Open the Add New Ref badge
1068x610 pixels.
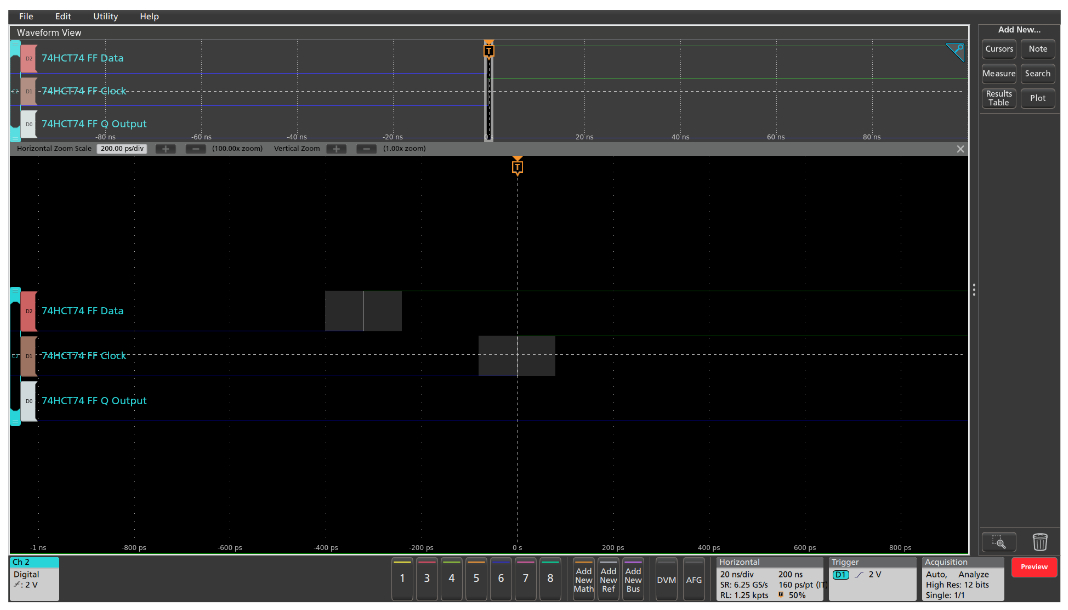tap(609, 576)
